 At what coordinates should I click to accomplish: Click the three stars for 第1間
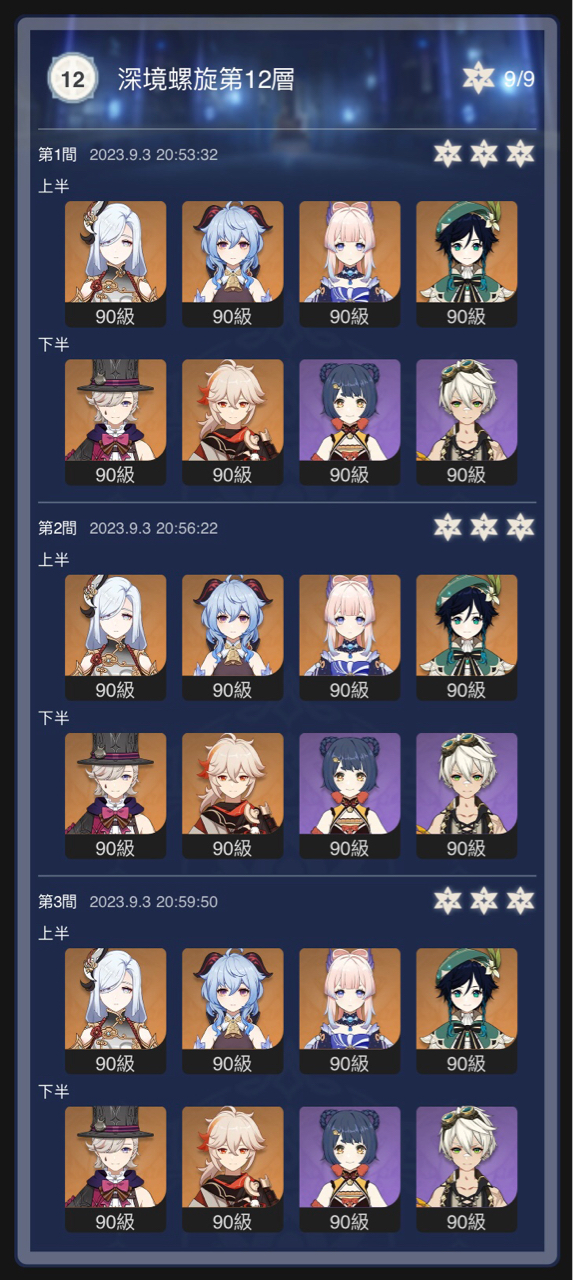[x=484, y=153]
